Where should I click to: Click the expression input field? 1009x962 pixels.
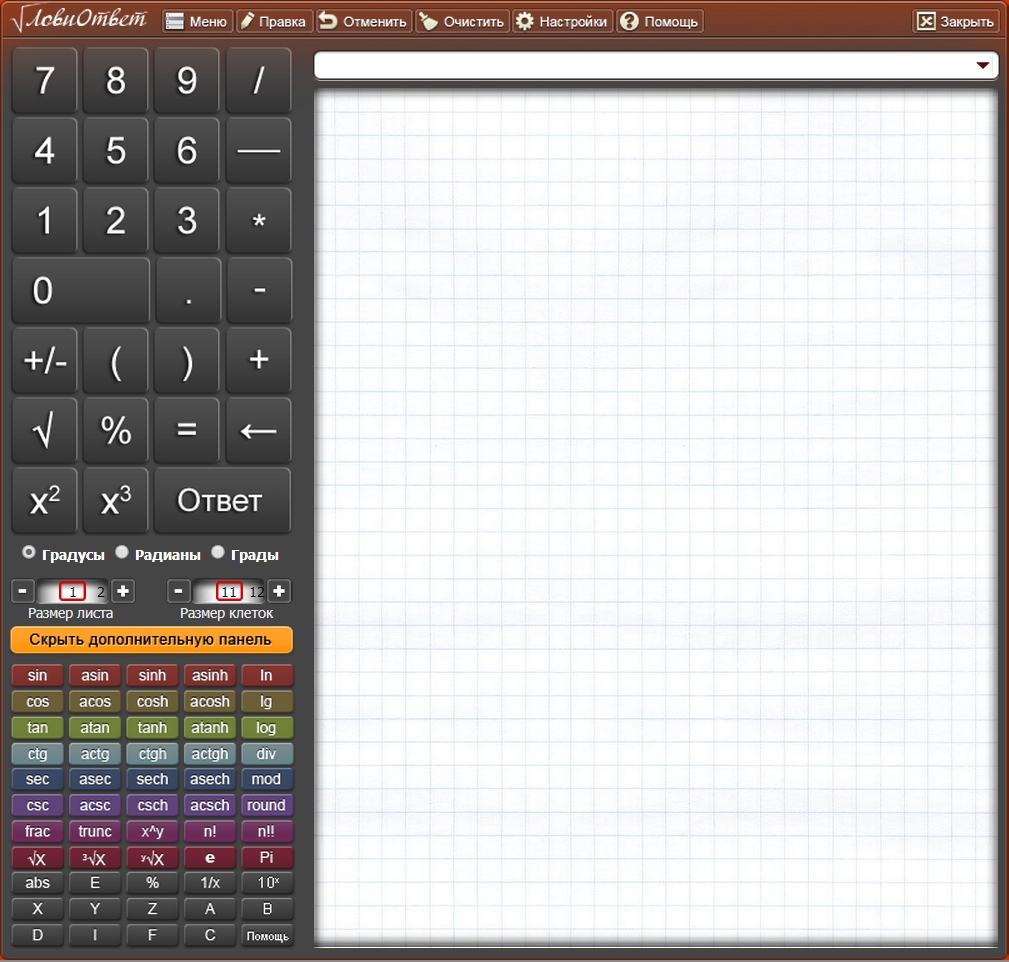[640, 66]
